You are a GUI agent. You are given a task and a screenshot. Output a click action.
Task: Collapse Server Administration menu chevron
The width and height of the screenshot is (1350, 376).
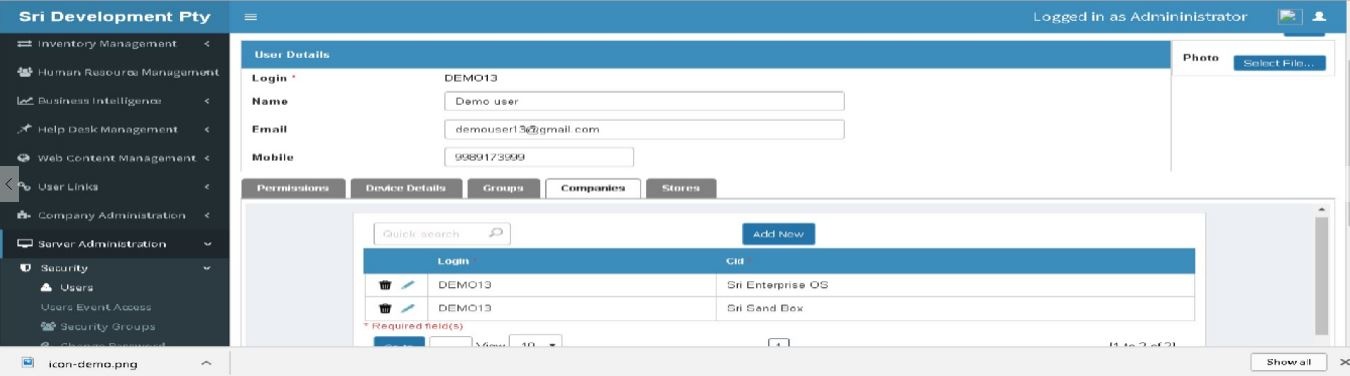click(x=207, y=244)
